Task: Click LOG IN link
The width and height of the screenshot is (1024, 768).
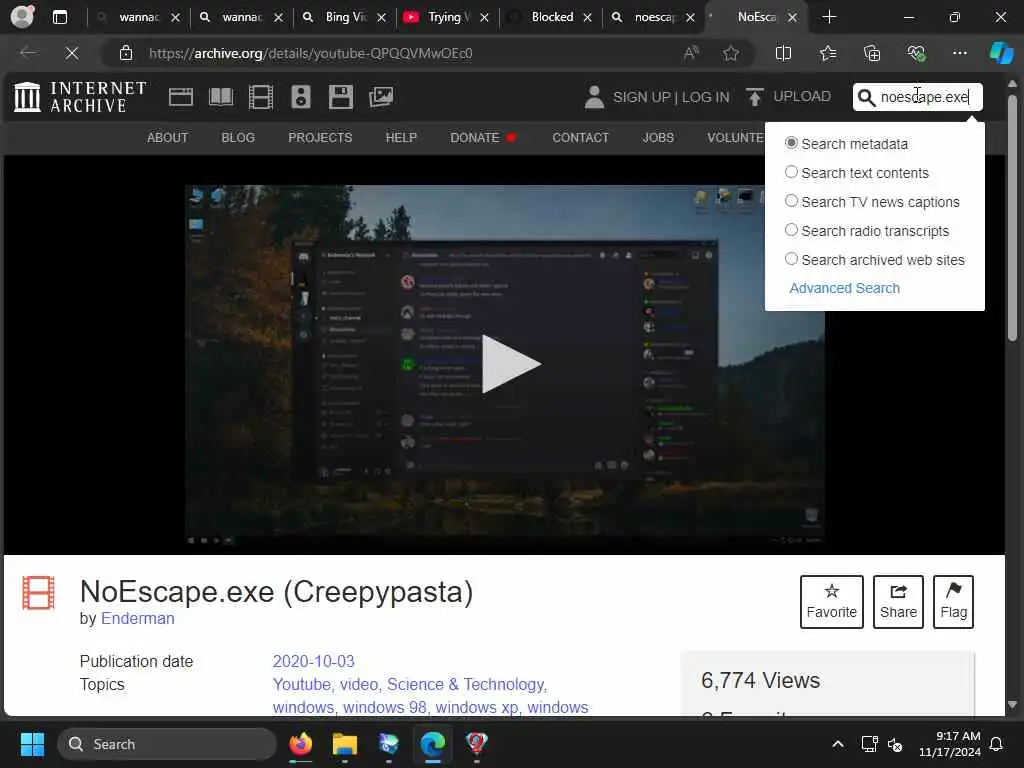Action: (x=705, y=97)
